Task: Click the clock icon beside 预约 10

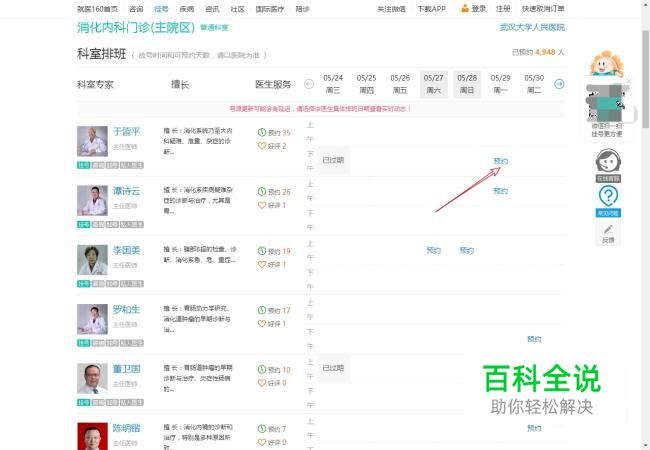Action: 262,370
